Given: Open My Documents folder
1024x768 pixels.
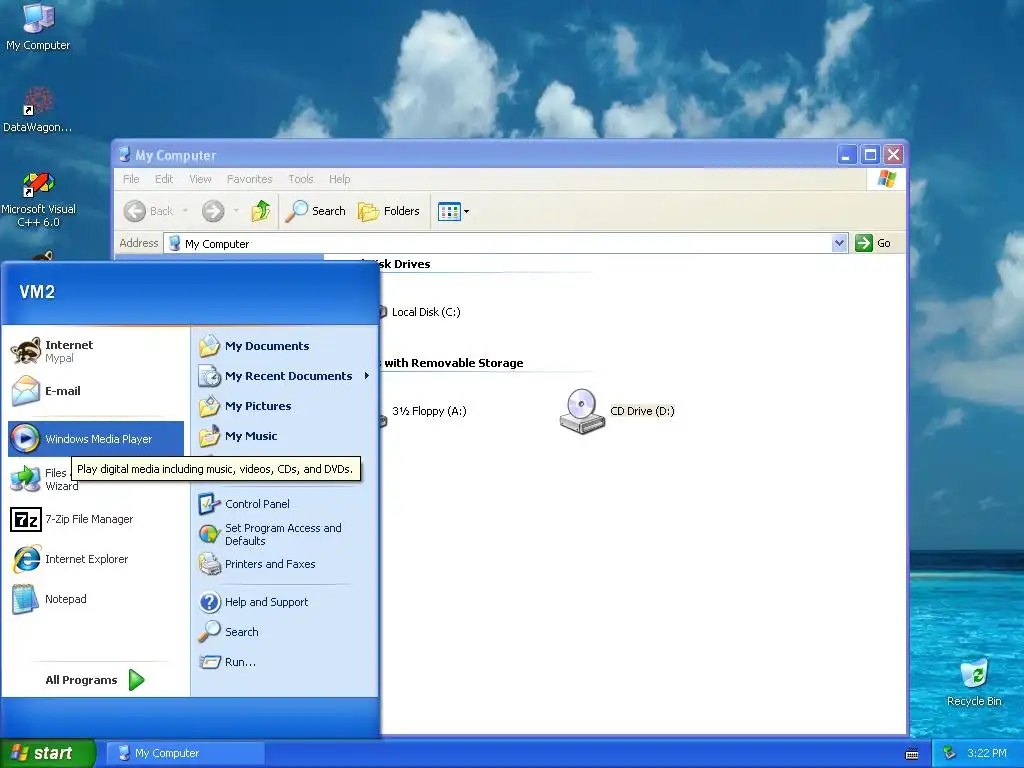Looking at the screenshot, I should coord(285,346).
